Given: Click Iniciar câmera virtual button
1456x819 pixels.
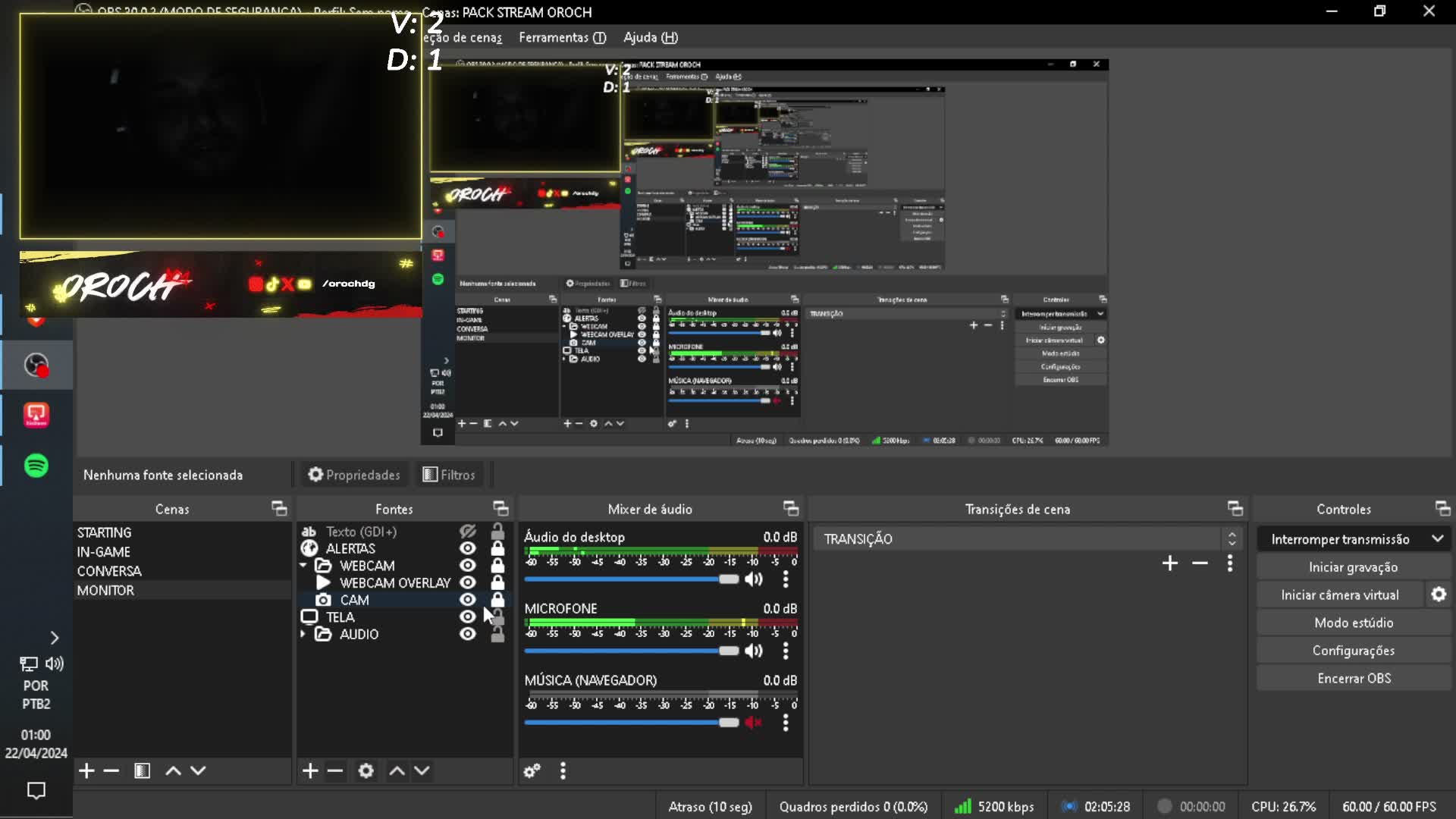Looking at the screenshot, I should (1340, 595).
